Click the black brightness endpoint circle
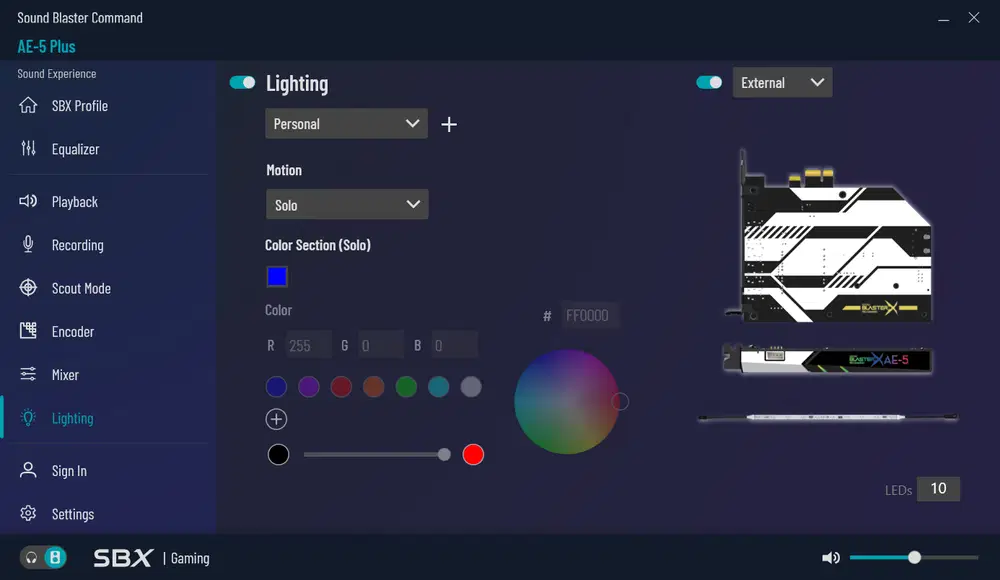Viewport: 1000px width, 580px height. [278, 454]
